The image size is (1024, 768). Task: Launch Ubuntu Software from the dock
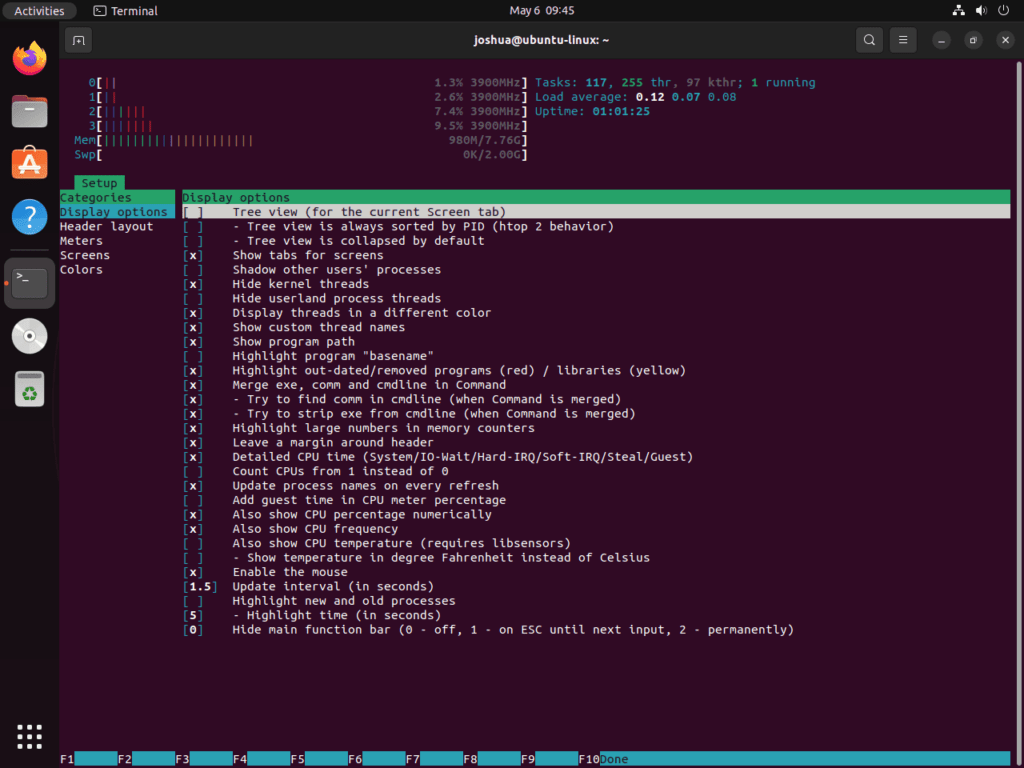pos(29,163)
